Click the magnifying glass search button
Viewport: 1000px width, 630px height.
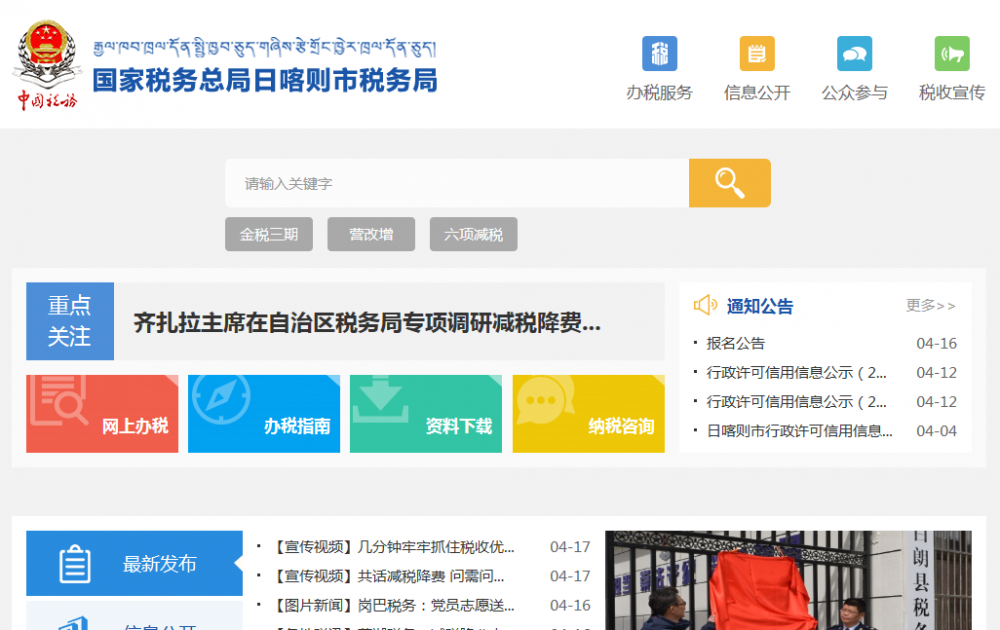(x=729, y=183)
